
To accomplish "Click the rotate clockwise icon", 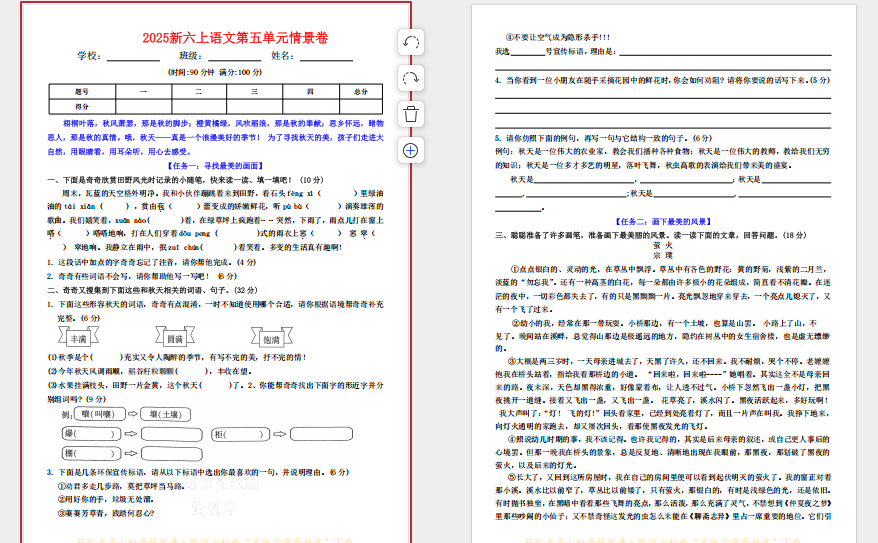I will 410,78.
